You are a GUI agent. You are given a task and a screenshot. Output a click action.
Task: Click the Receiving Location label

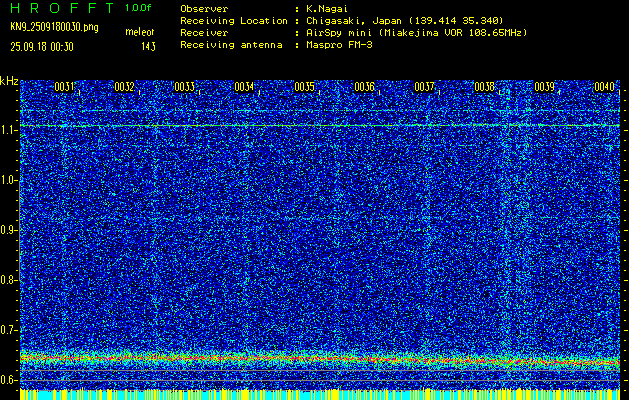tap(234, 20)
